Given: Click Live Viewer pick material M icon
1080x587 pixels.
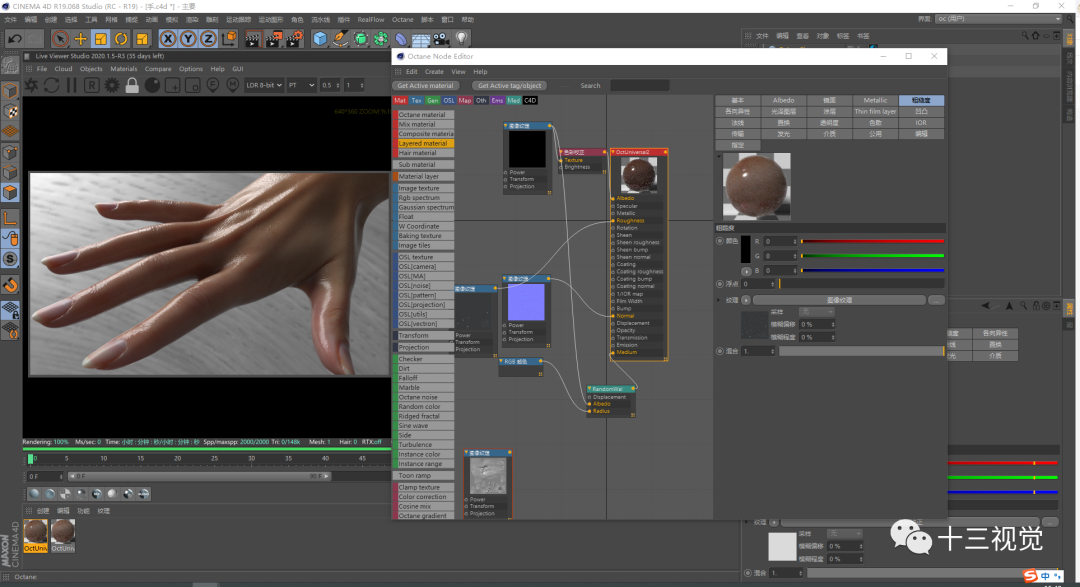Looking at the screenshot, I should tap(233, 85).
